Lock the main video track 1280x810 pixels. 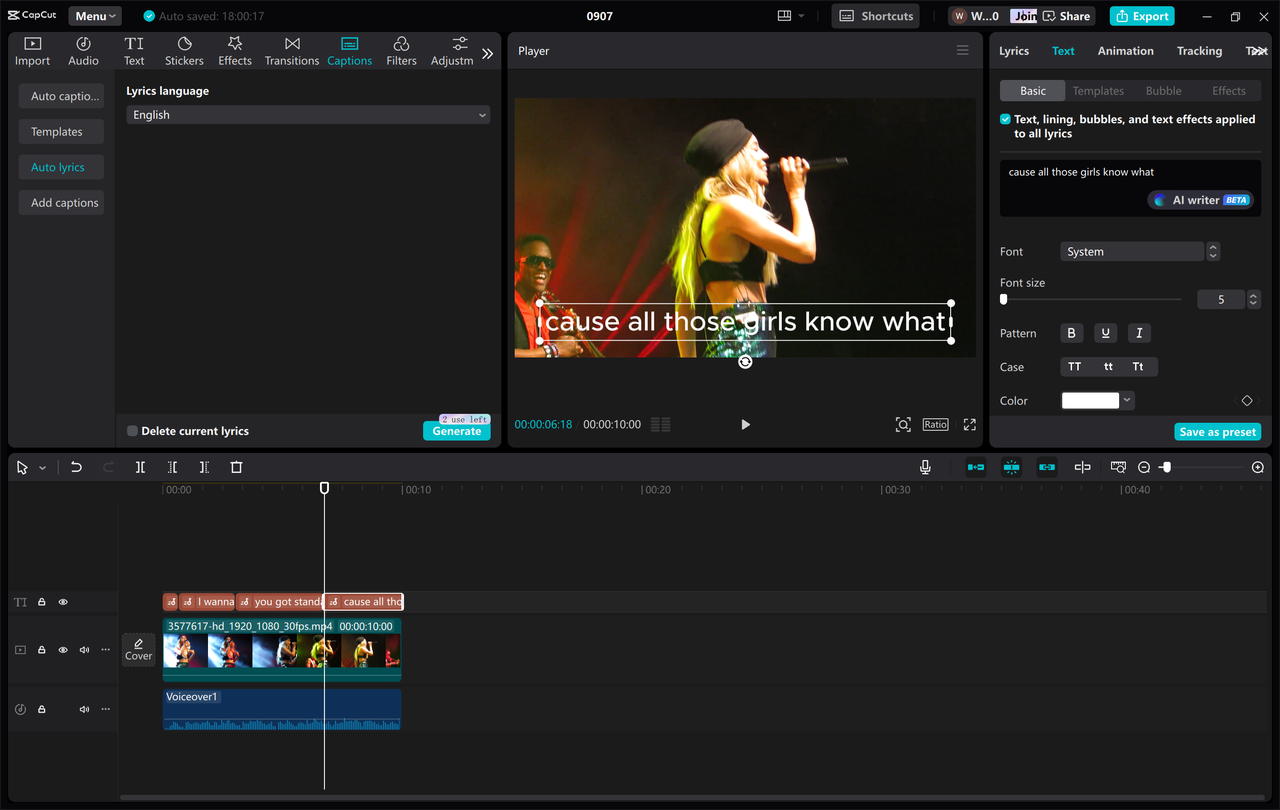pyautogui.click(x=42, y=650)
